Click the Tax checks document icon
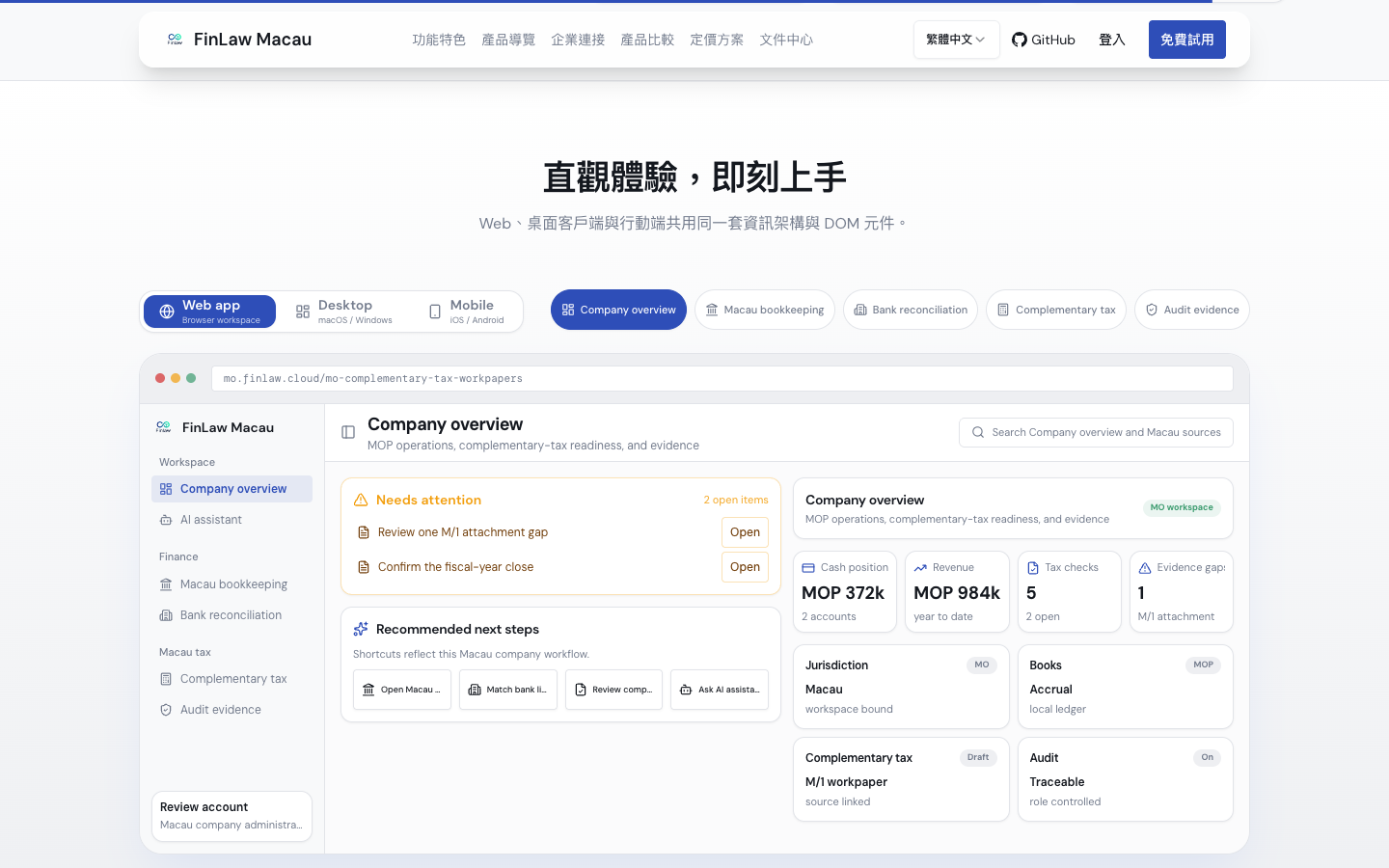 pyautogui.click(x=1033, y=568)
